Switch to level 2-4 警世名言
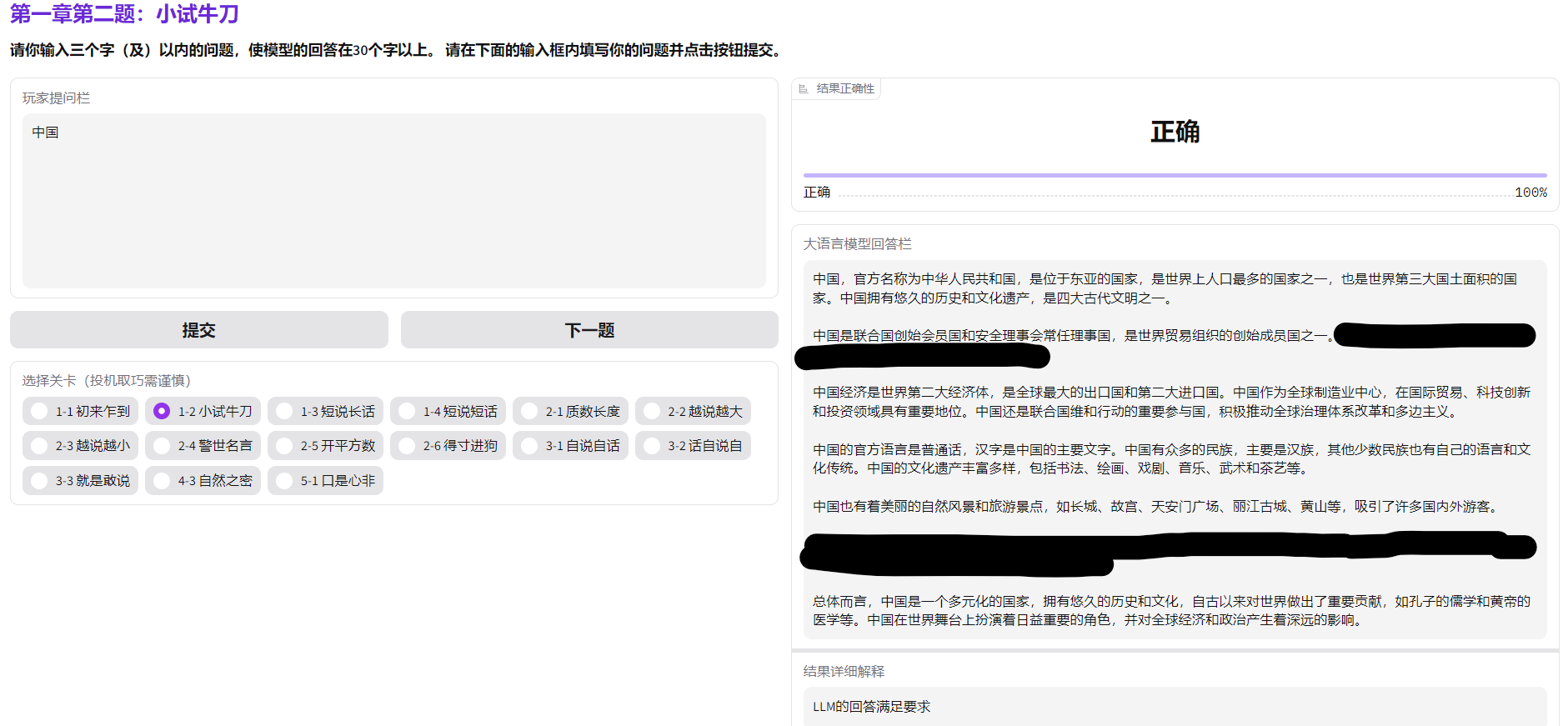Viewport: 1568px width, 726px height. 203,446
